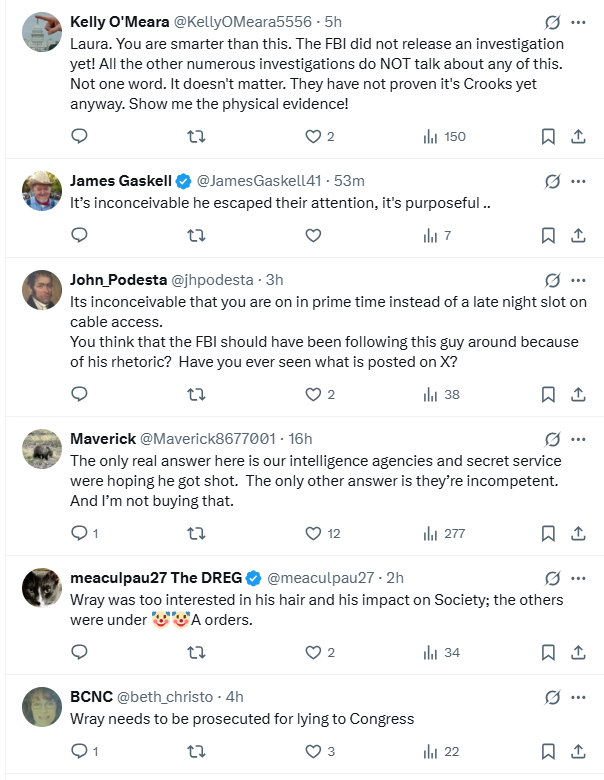Like James Gaskell's reply
Screen dimensions: 604x780
pos(313,236)
